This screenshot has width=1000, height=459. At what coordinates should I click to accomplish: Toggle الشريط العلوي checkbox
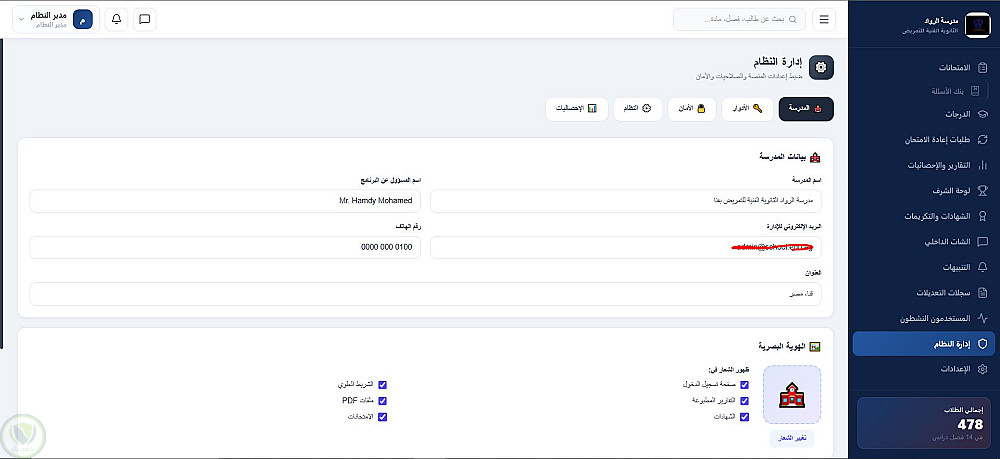point(383,385)
